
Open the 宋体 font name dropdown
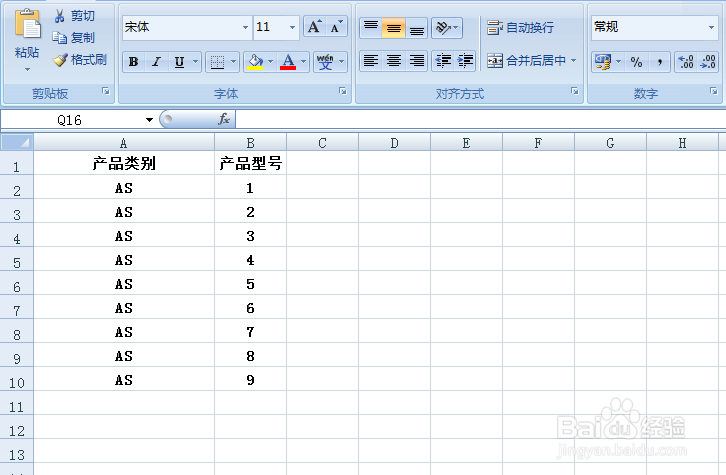pos(245,27)
